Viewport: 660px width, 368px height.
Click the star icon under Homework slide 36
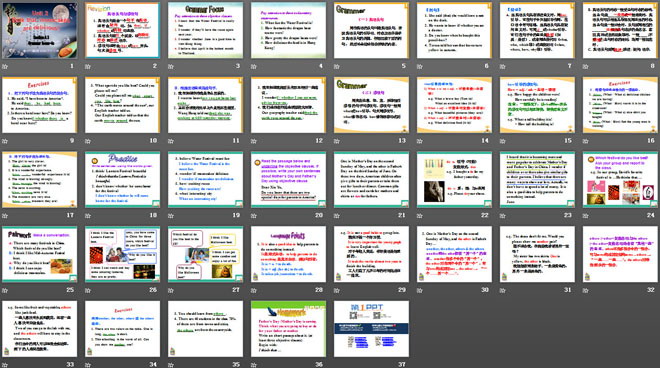click(x=254, y=365)
